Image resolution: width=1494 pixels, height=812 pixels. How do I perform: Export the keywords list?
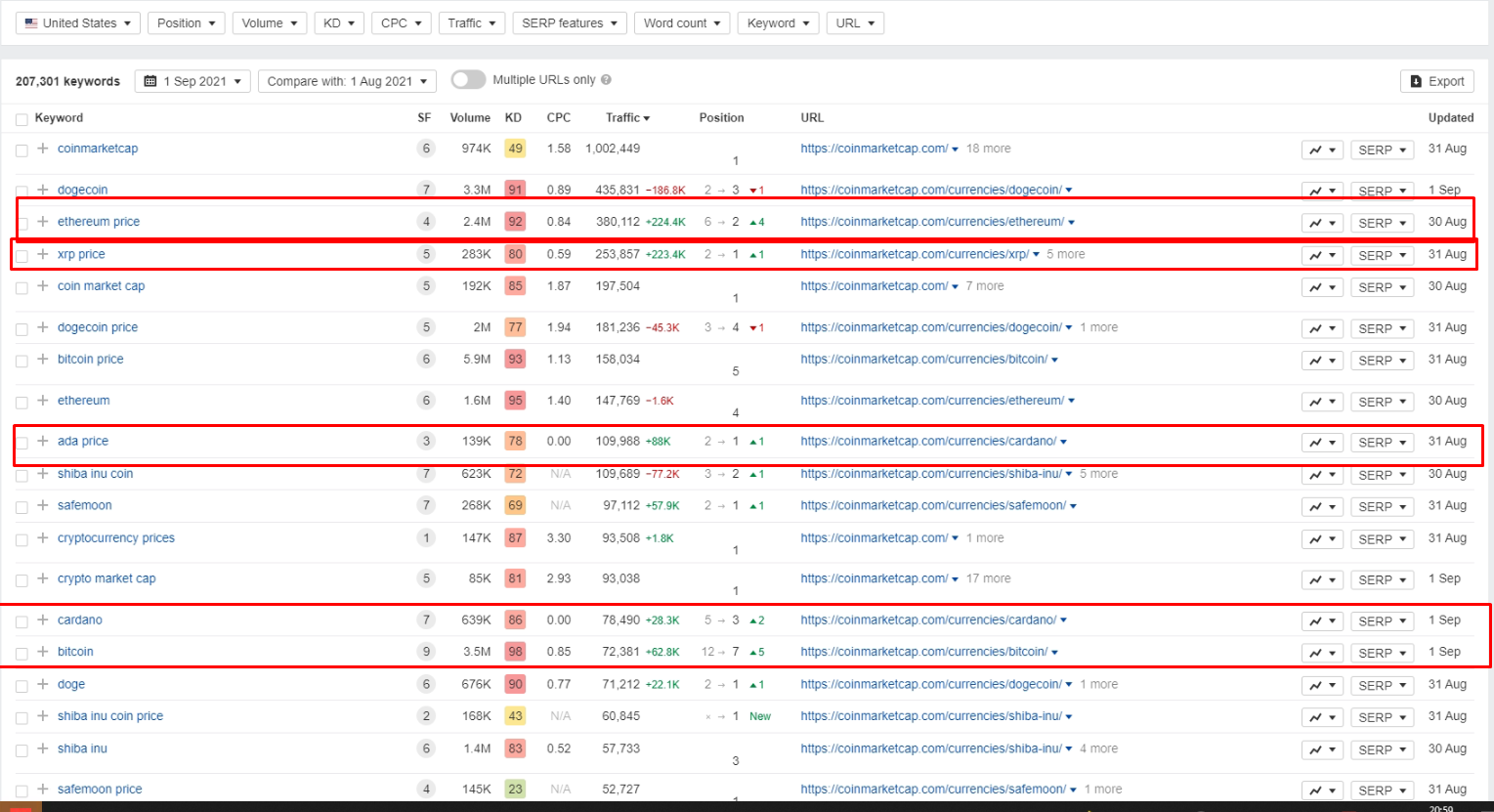tap(1437, 81)
